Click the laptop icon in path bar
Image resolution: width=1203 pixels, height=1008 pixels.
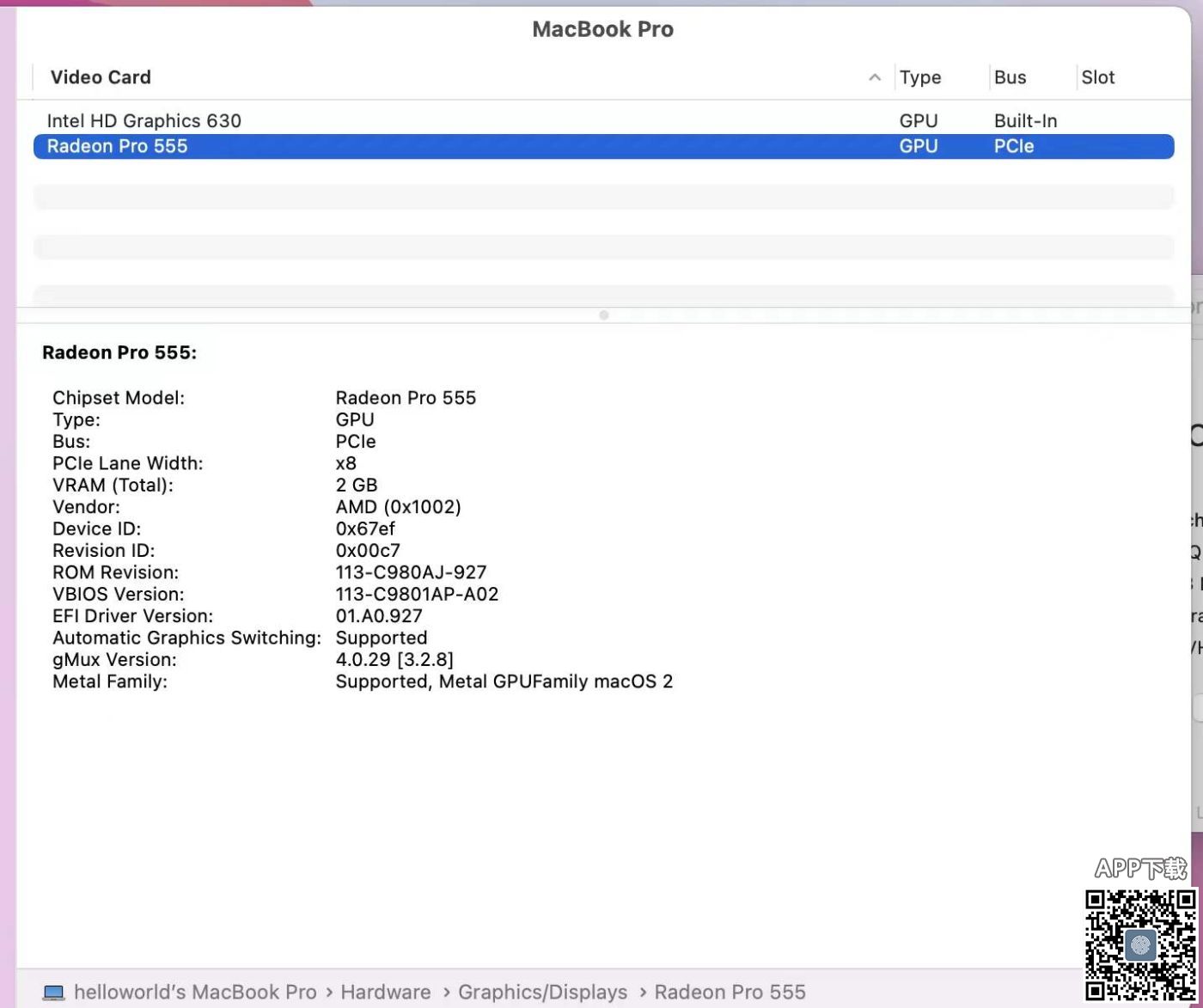(53, 993)
